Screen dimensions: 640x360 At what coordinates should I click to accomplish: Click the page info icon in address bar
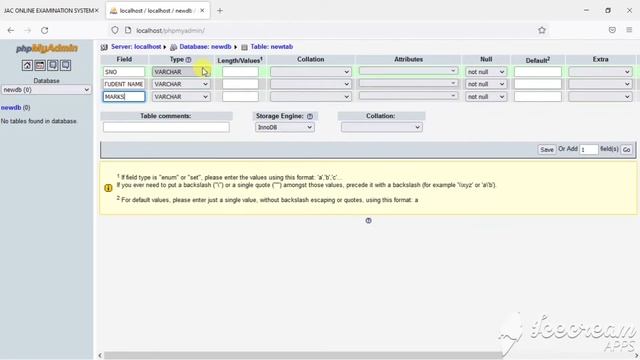pyautogui.click(x=128, y=30)
